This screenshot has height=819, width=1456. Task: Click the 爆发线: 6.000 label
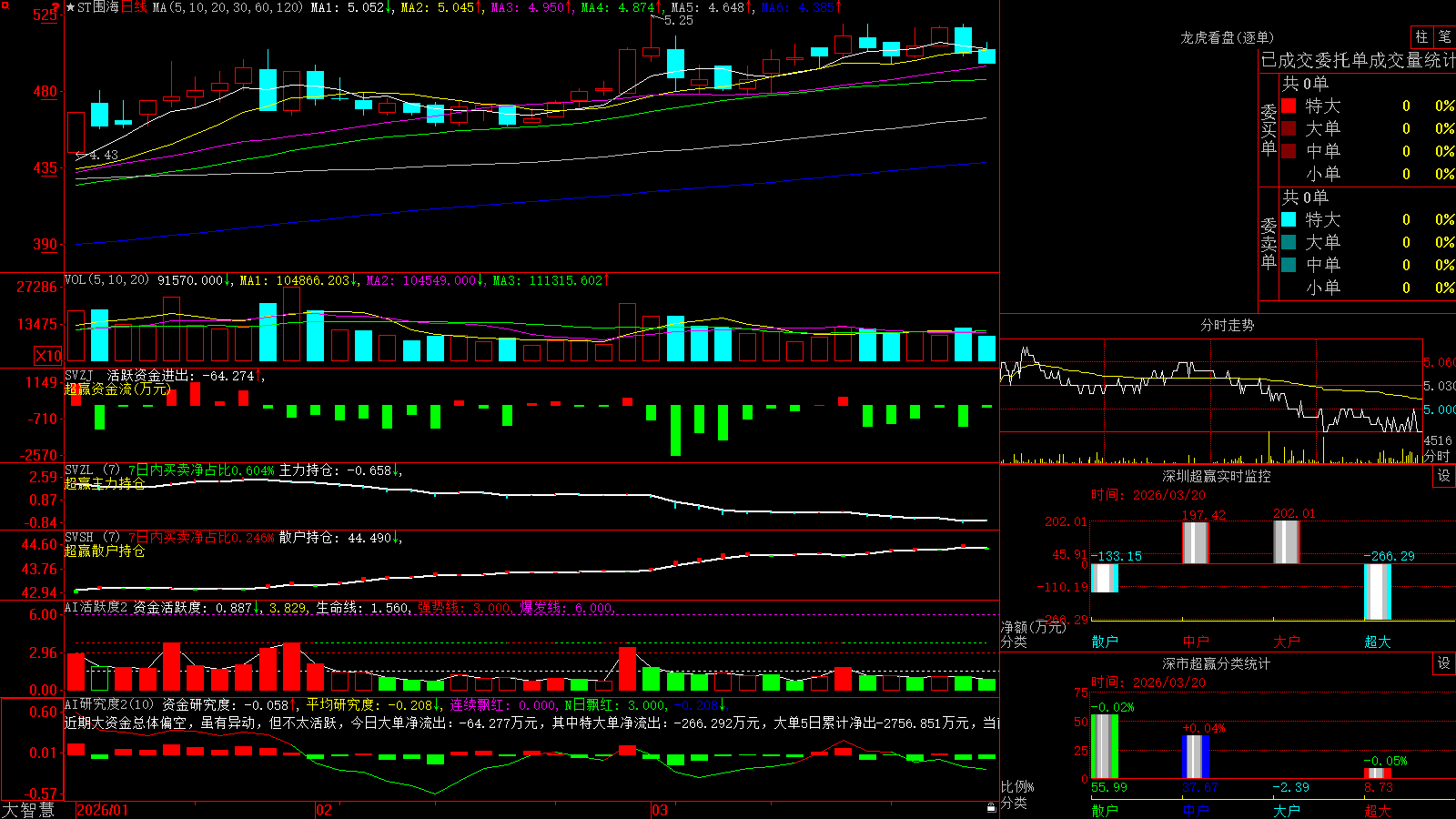click(x=567, y=607)
